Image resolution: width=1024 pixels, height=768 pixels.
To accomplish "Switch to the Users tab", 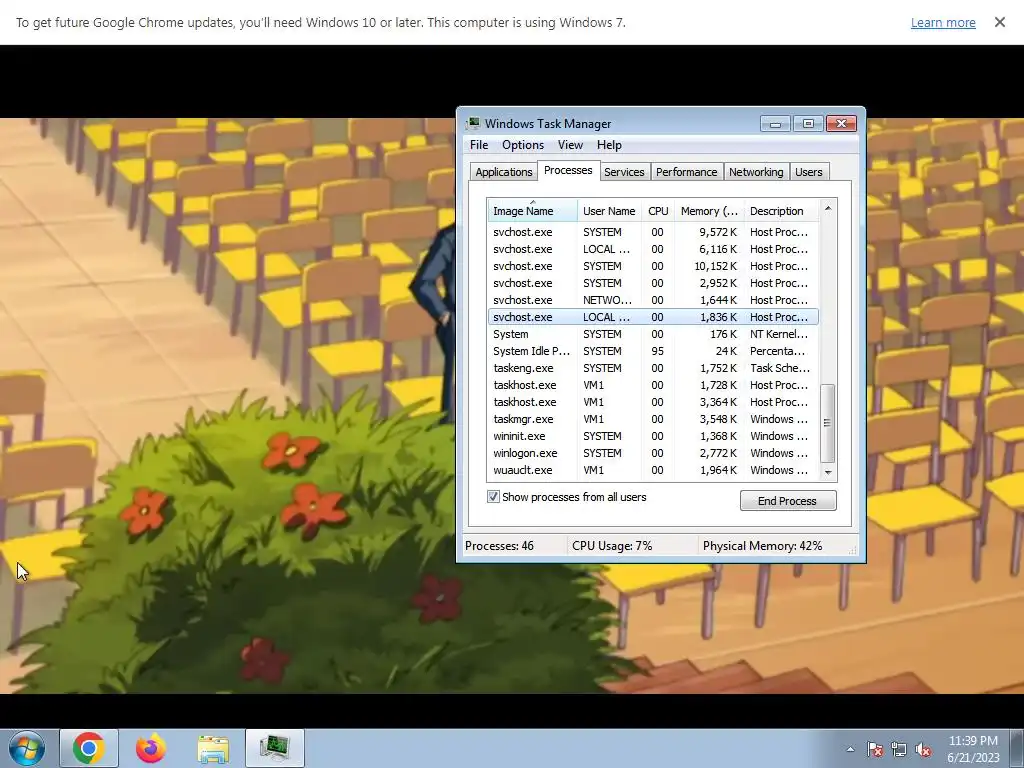I will [808, 172].
